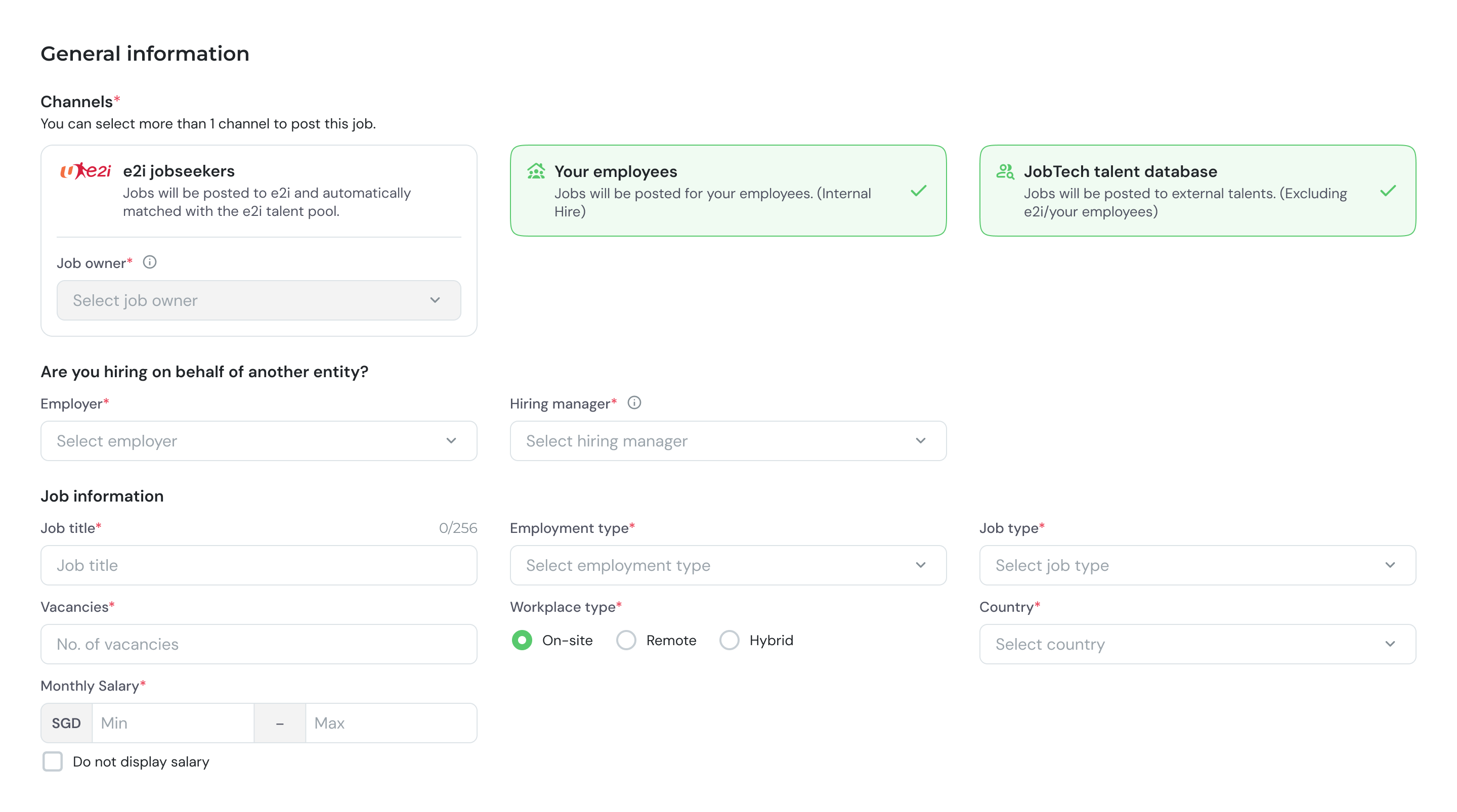1457x812 pixels.
Task: Click the checkmark on JobTech talent database card
Action: click(1388, 191)
